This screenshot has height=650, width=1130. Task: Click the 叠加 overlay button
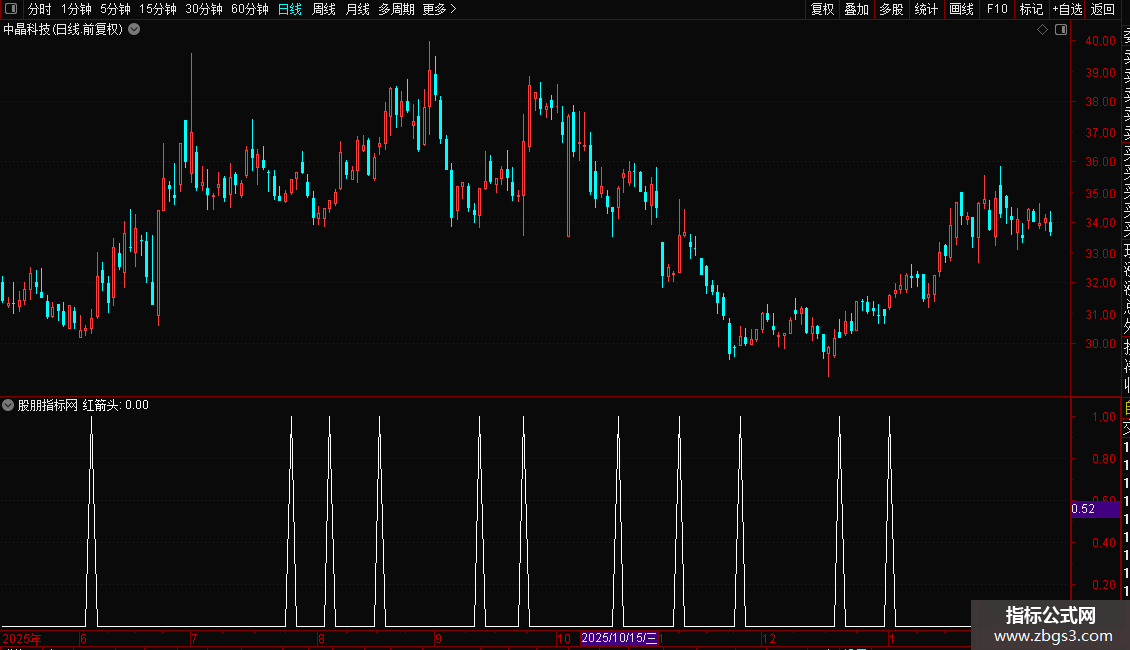pyautogui.click(x=857, y=9)
